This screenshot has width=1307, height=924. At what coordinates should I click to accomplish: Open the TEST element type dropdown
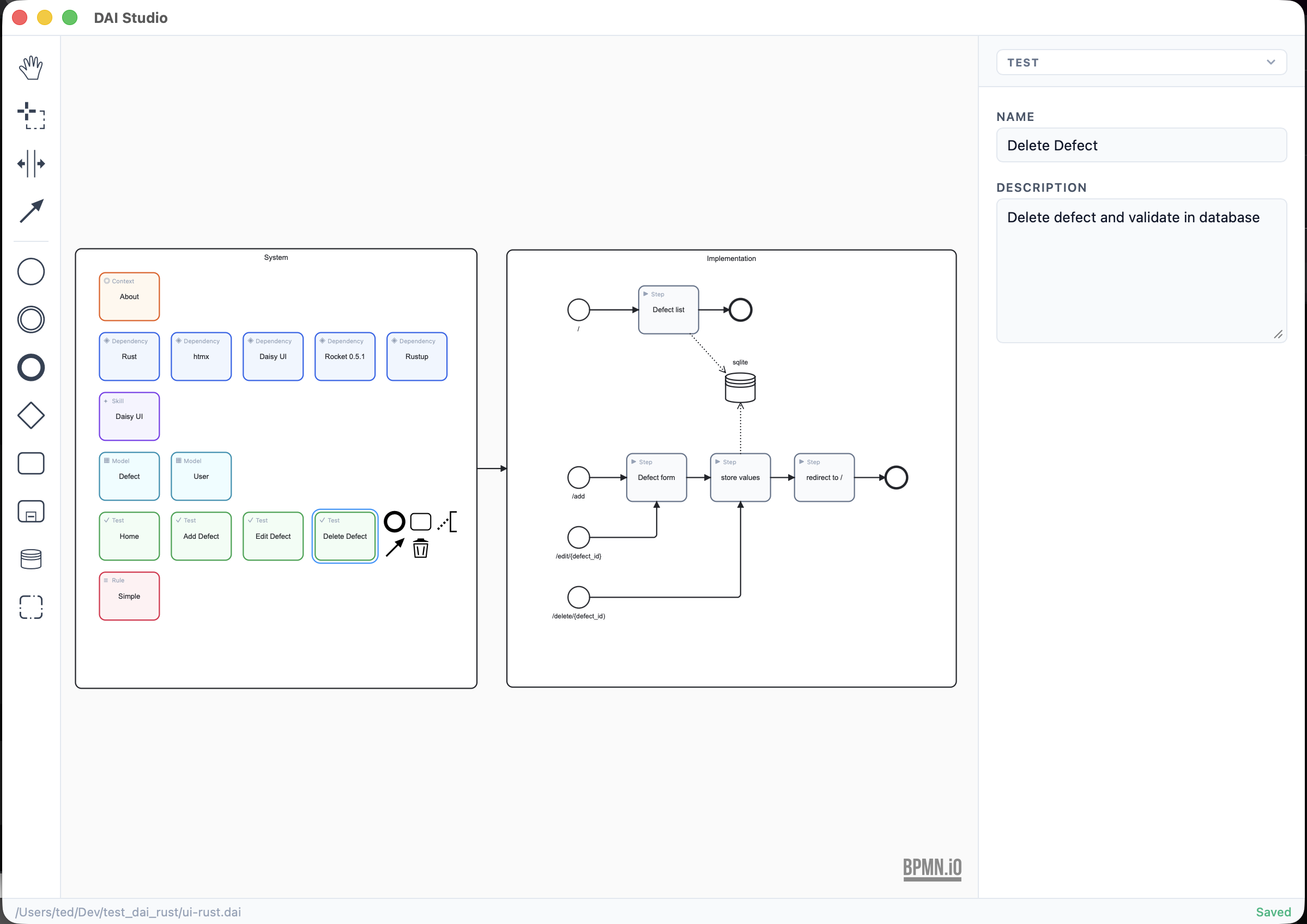click(1141, 62)
